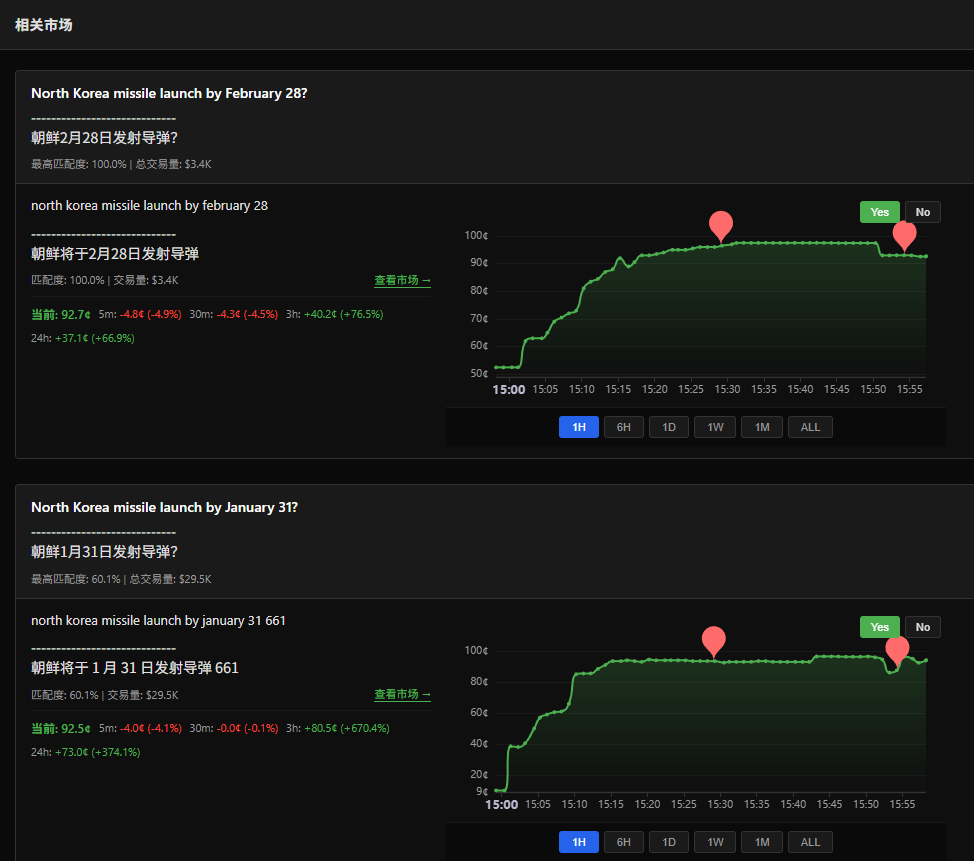Show ALL history on the February 28 chart
The width and height of the screenshot is (974, 861).
pyautogui.click(x=810, y=427)
